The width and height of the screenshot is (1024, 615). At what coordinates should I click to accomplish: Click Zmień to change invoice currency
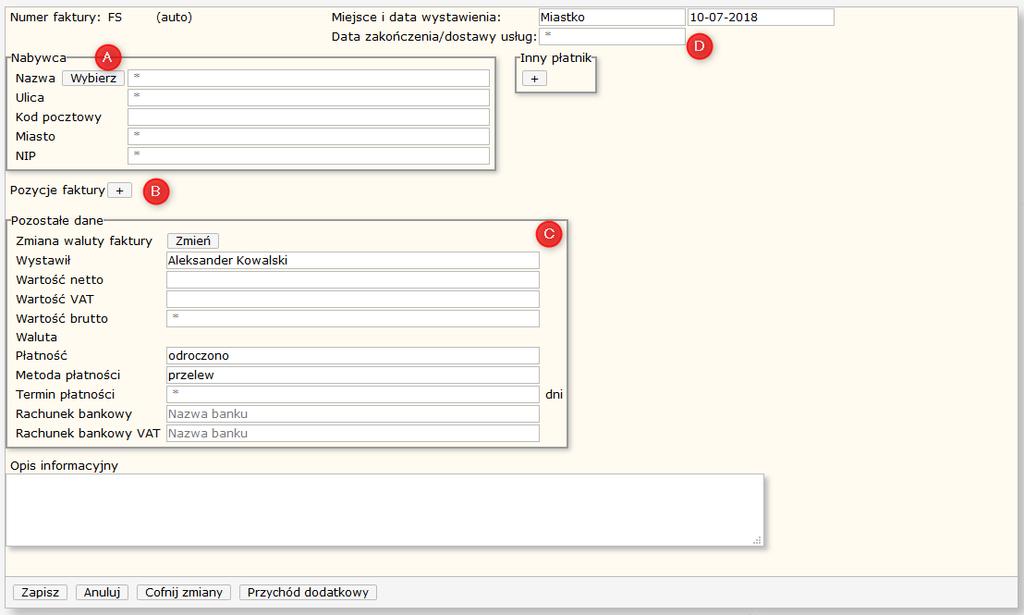pos(193,241)
